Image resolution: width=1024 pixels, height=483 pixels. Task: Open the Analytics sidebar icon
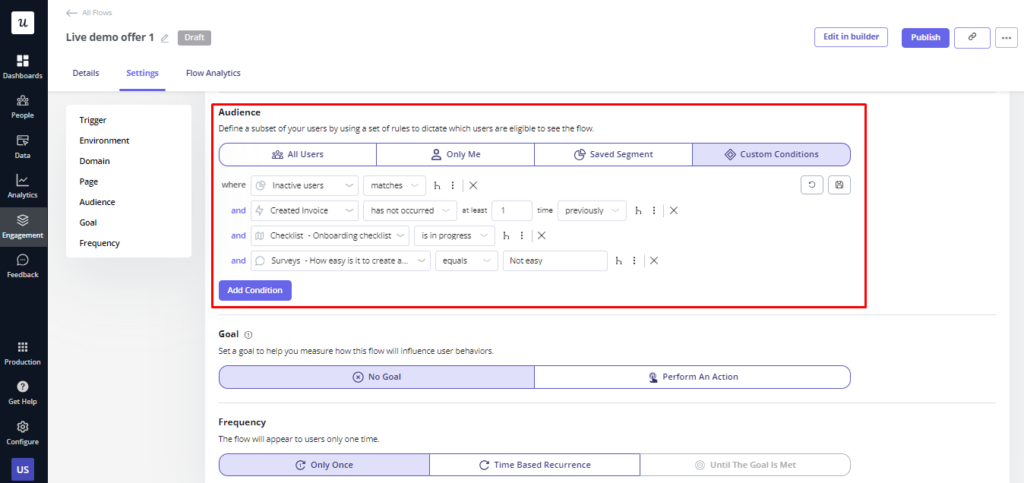[22, 185]
